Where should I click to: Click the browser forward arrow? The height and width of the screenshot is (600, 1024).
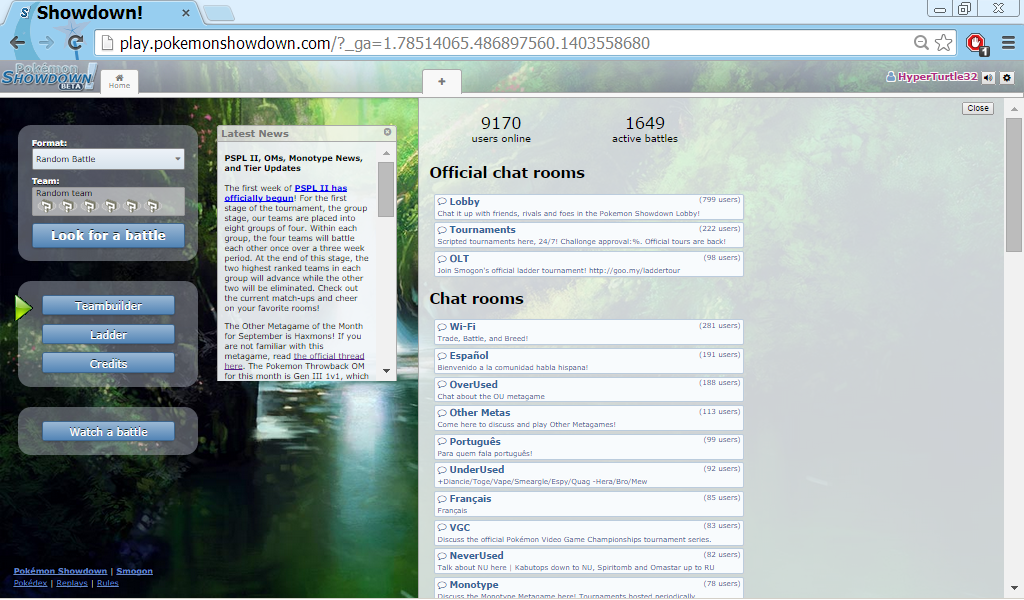coord(46,43)
